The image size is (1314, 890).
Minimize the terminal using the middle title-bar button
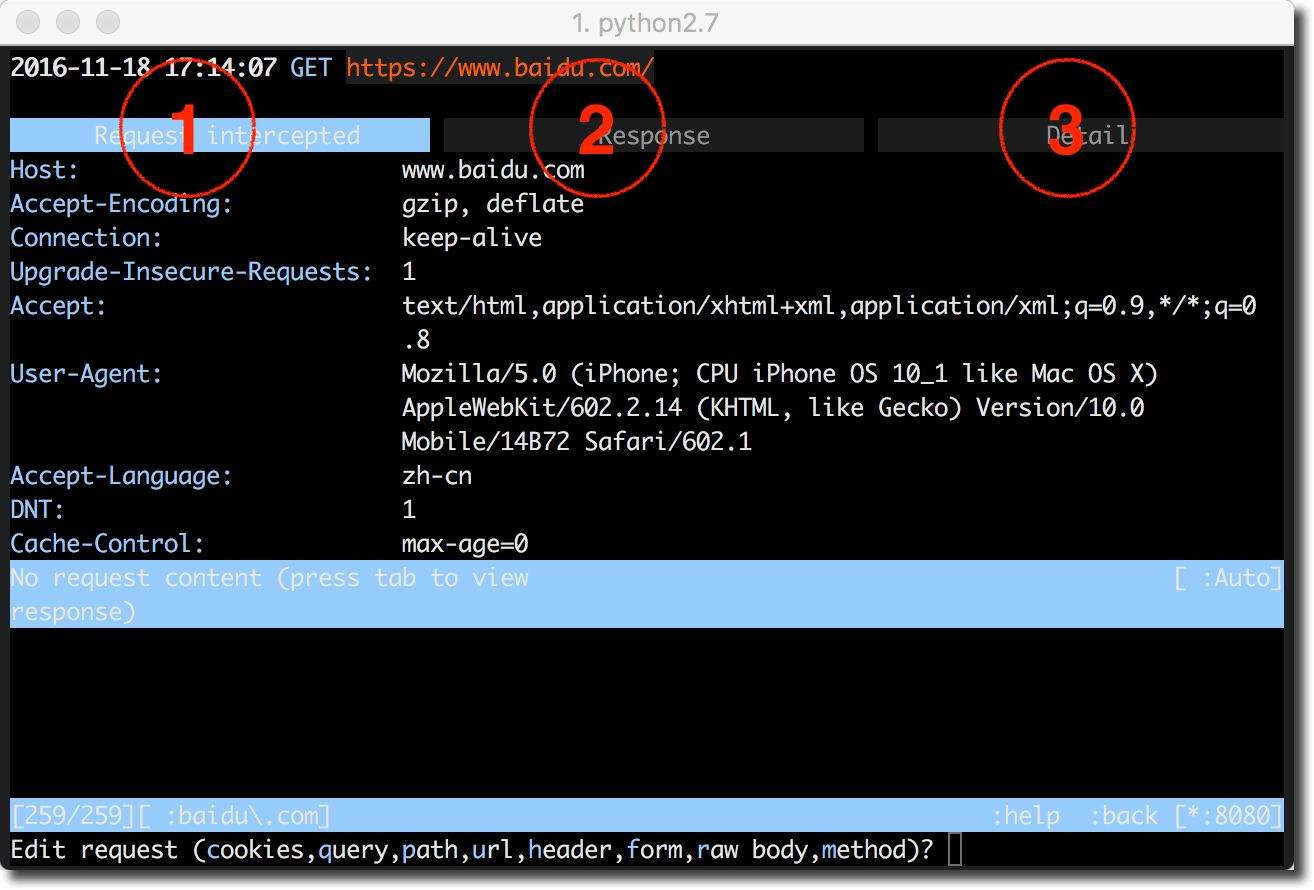coord(68,21)
